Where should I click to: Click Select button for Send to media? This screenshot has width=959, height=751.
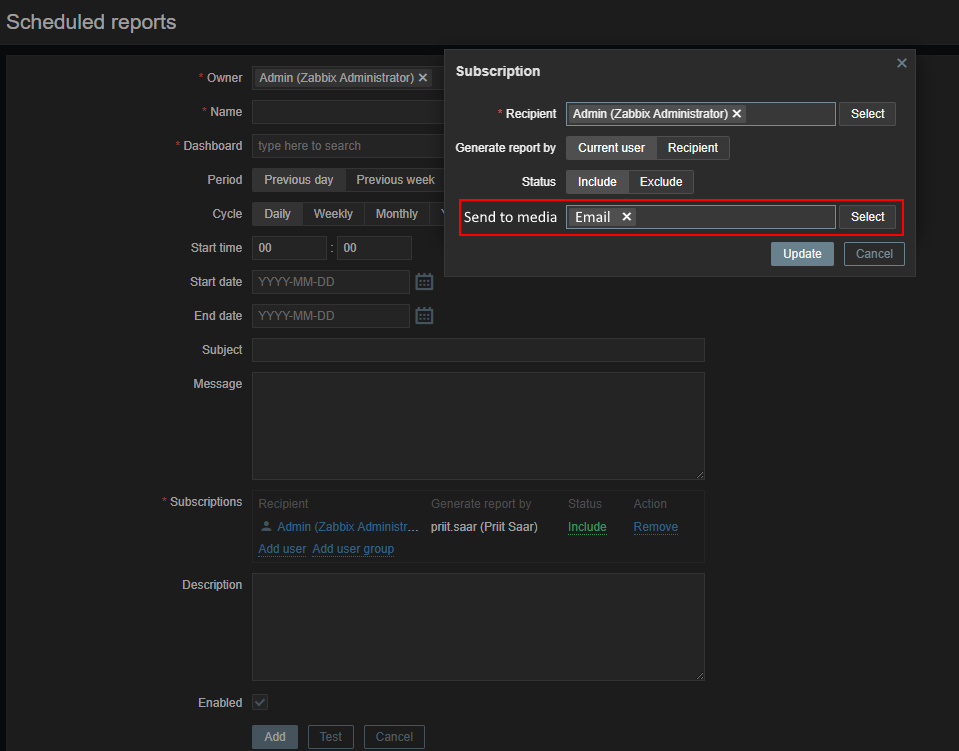click(867, 217)
